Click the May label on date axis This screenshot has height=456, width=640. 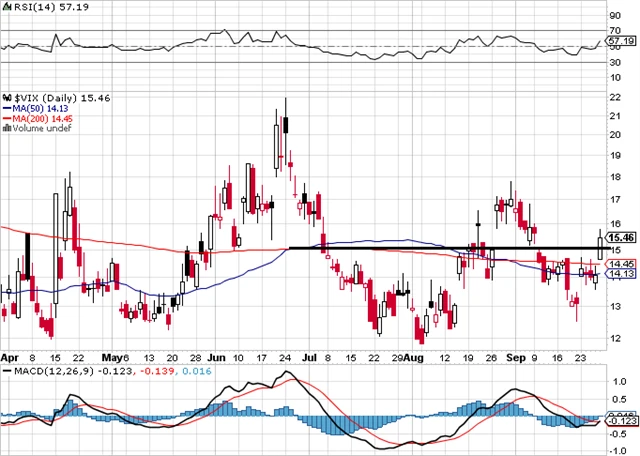tap(114, 356)
